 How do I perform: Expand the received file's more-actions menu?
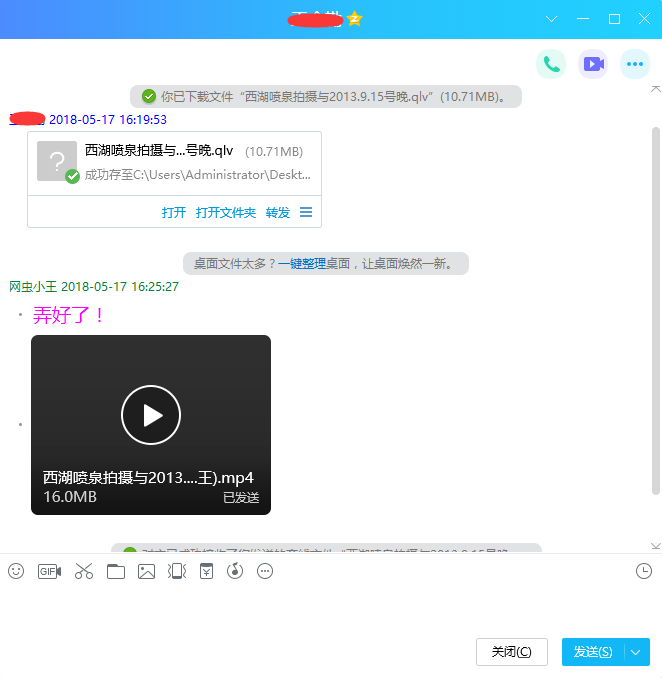pyautogui.click(x=306, y=212)
